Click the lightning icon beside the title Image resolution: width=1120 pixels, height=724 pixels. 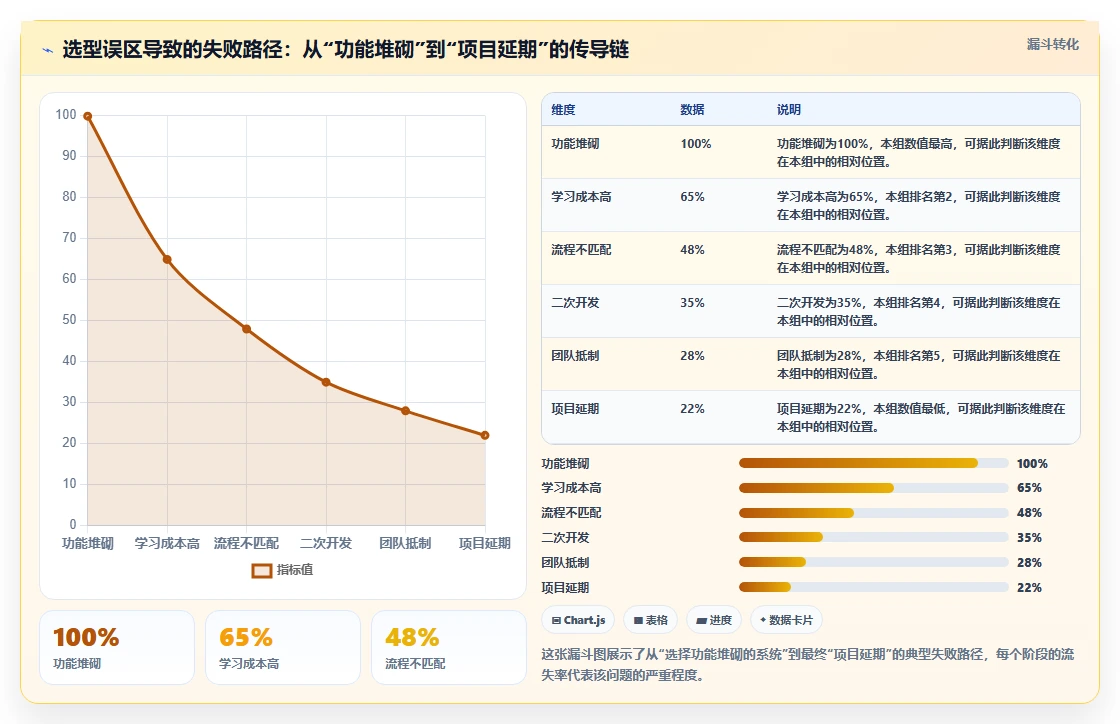pyautogui.click(x=48, y=50)
